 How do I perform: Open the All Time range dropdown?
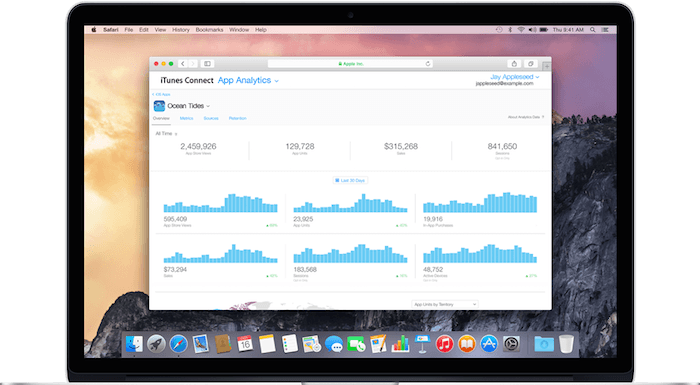point(166,134)
